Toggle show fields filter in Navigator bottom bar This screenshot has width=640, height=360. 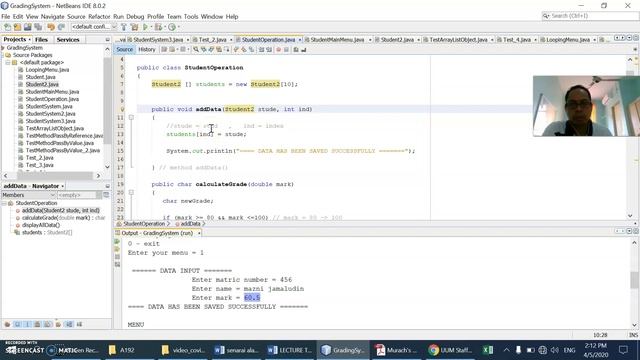(x=17, y=324)
